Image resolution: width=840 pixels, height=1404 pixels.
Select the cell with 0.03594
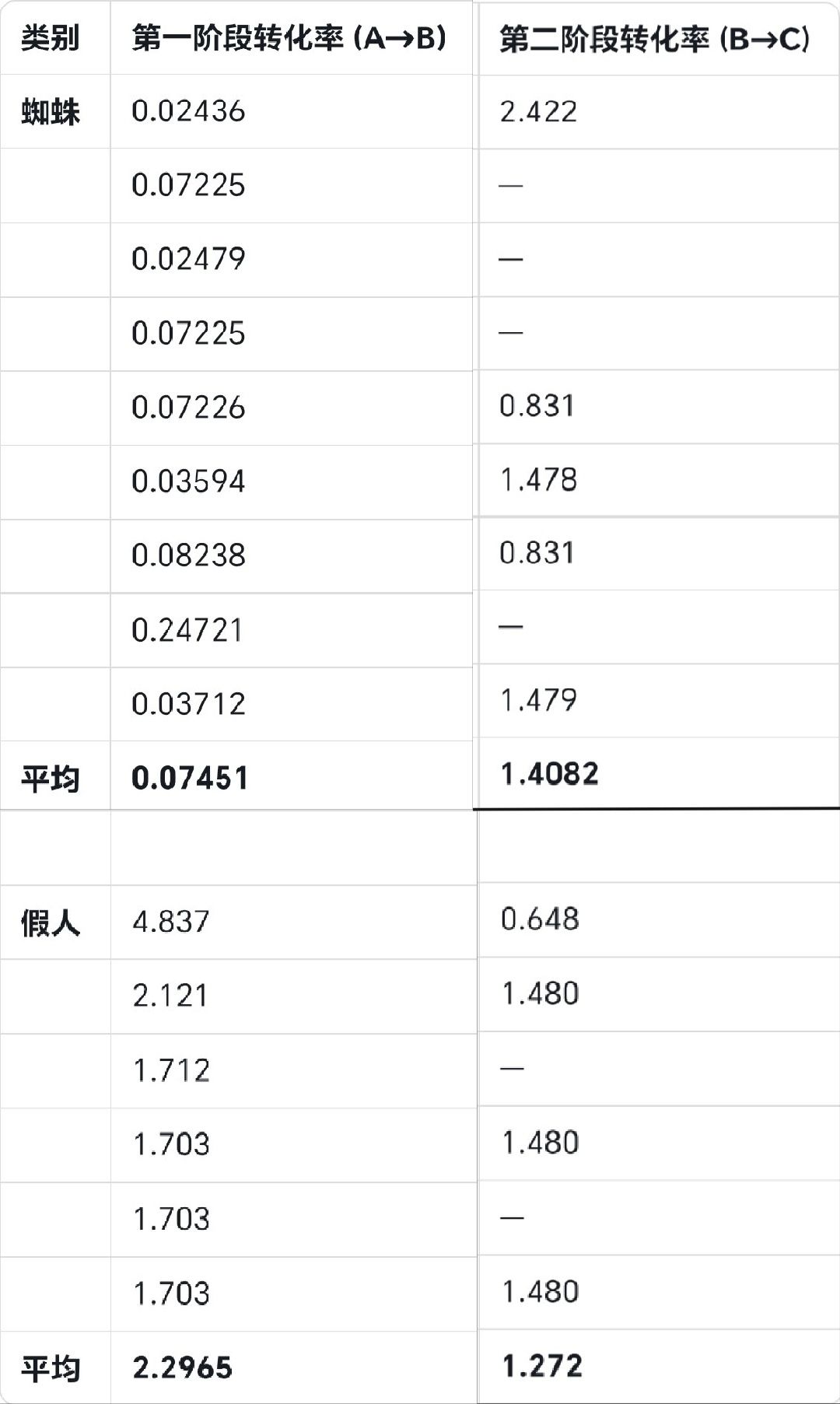[188, 481]
